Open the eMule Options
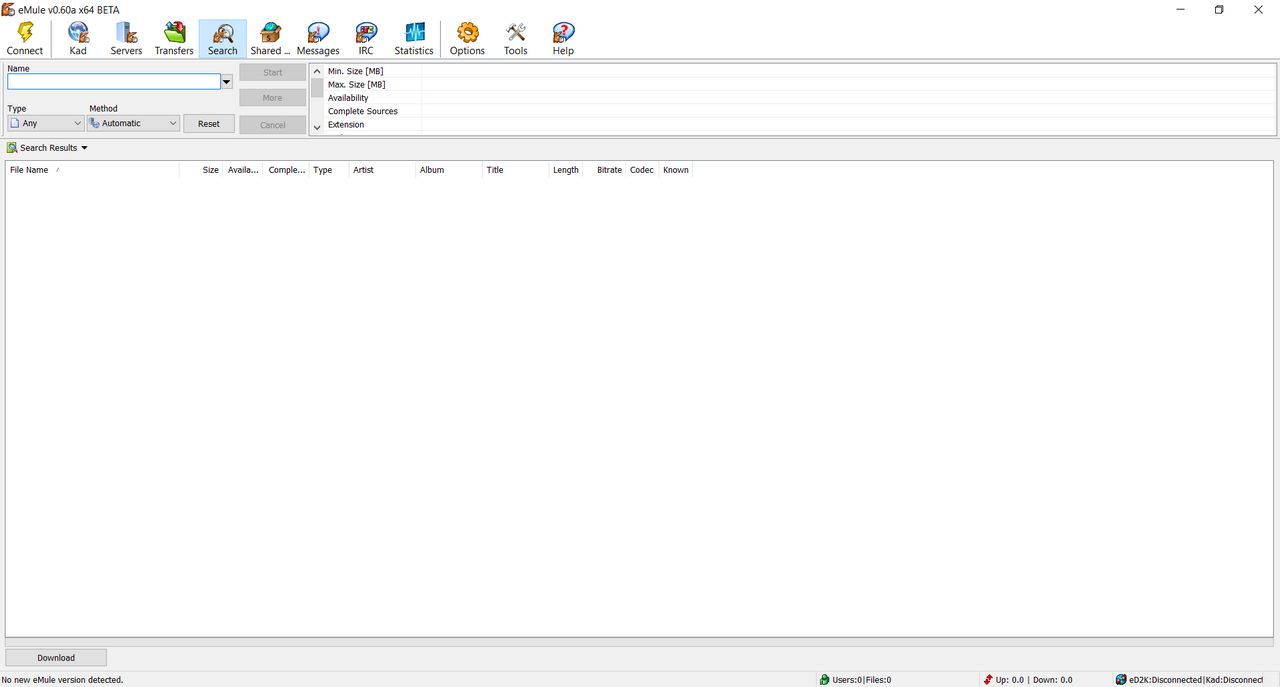 [x=466, y=37]
